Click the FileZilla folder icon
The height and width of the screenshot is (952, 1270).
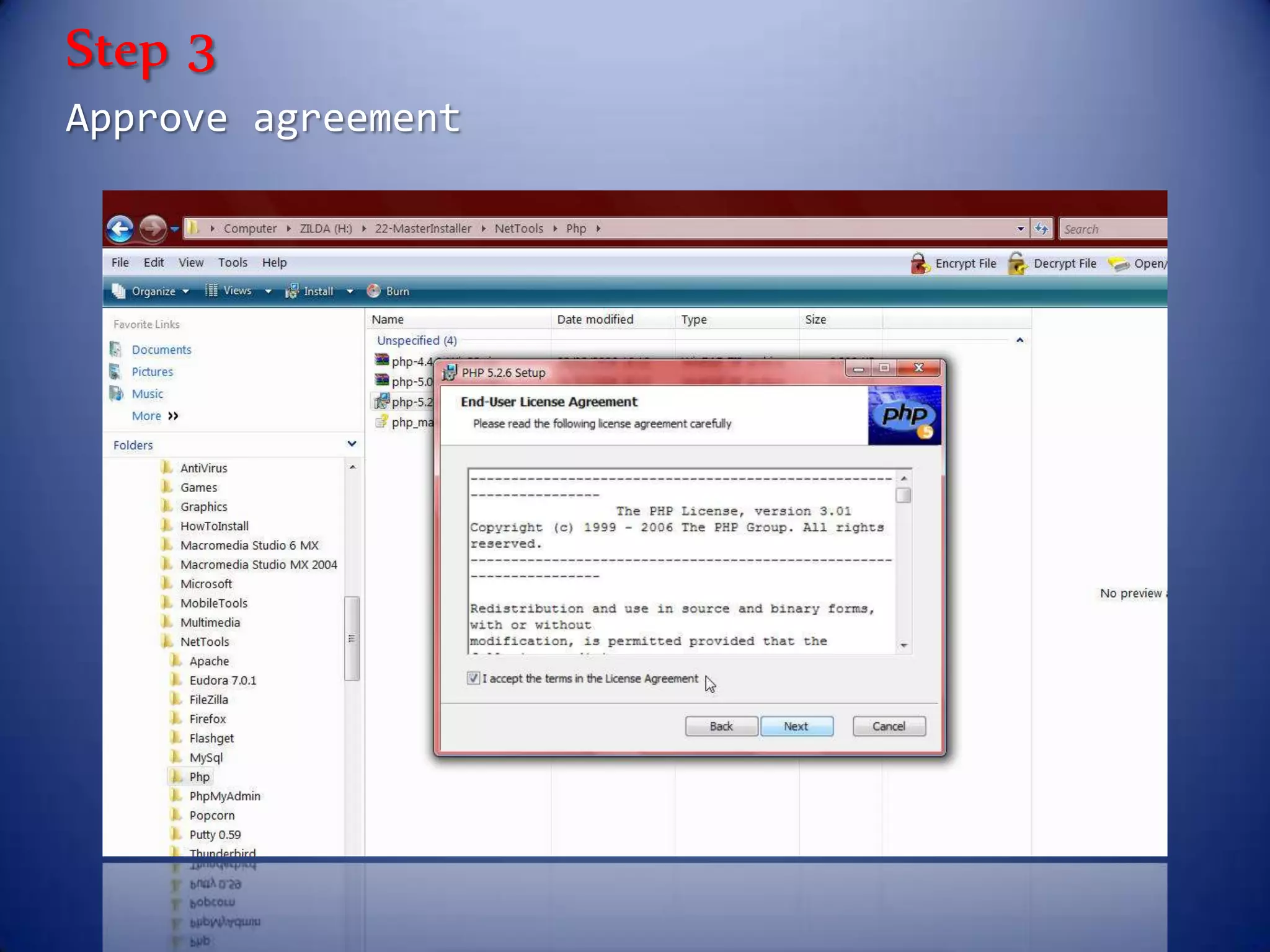[x=176, y=699]
